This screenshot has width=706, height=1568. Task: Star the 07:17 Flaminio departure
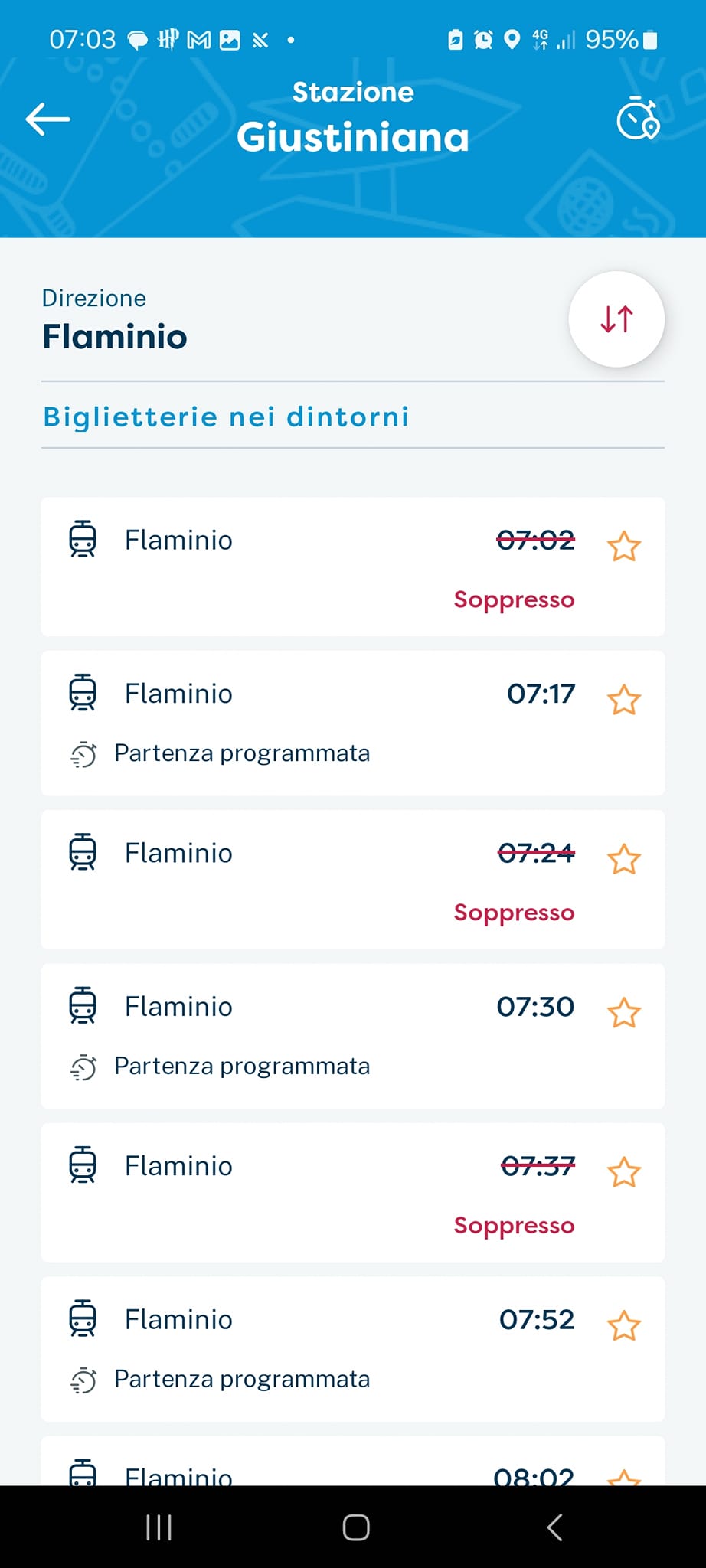tap(624, 700)
